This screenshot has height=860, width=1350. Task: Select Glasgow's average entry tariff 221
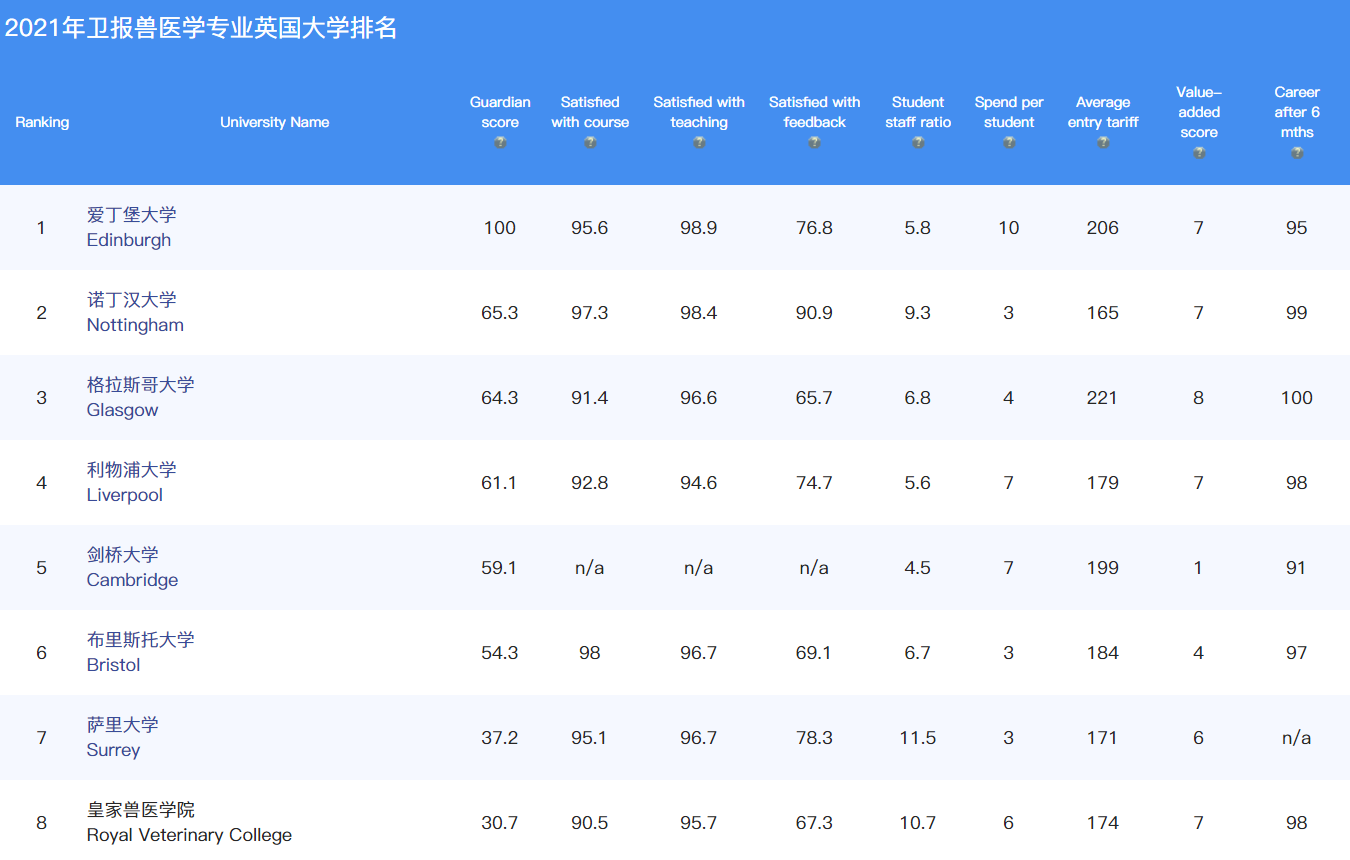tap(1103, 398)
